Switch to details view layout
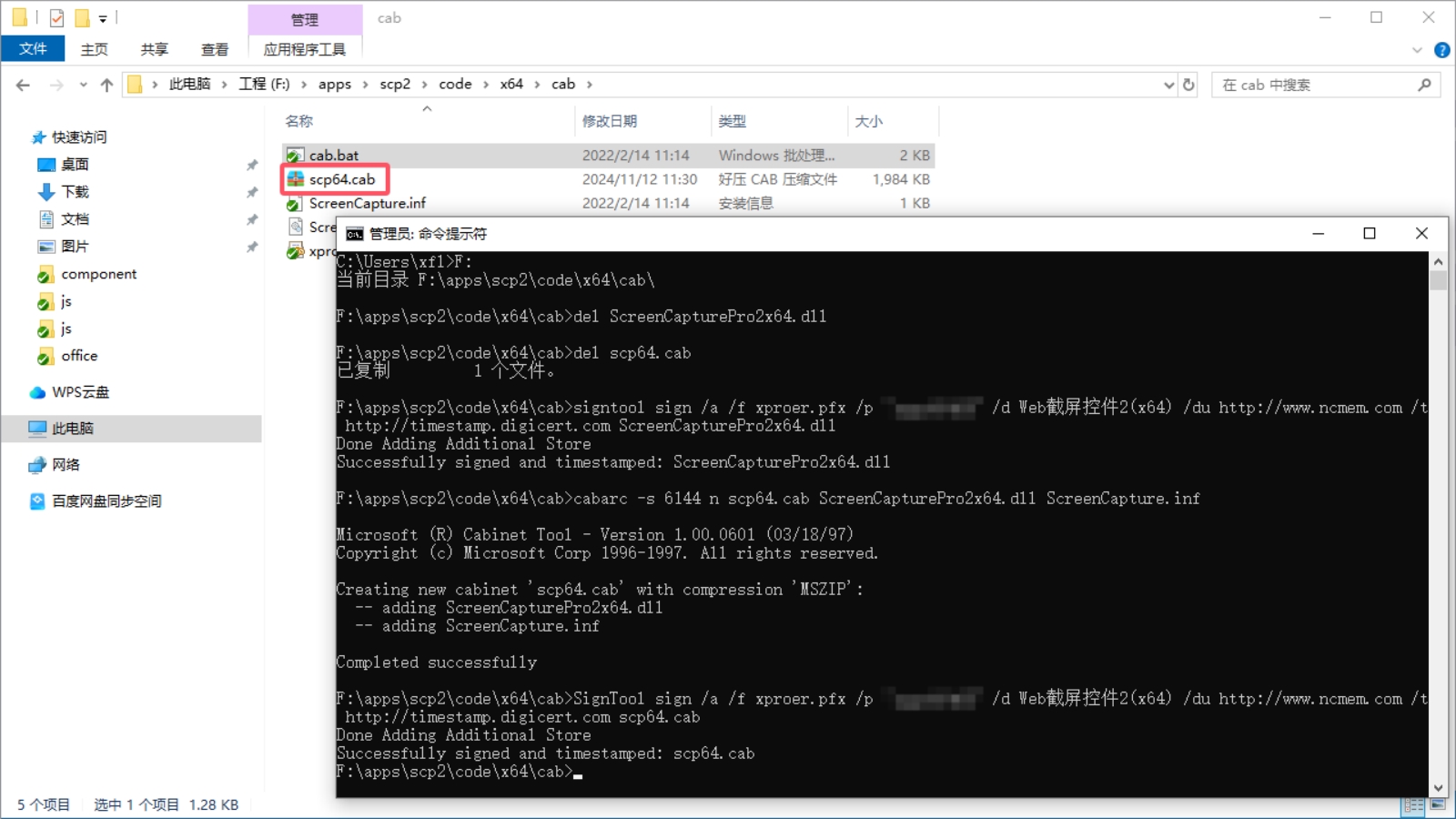Viewport: 1456px width, 819px height. pos(1413,805)
